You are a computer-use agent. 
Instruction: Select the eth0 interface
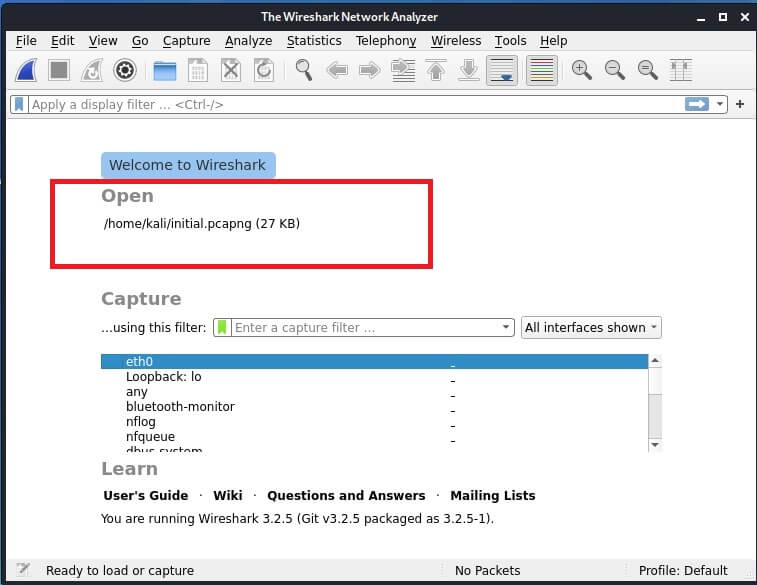[374, 362]
